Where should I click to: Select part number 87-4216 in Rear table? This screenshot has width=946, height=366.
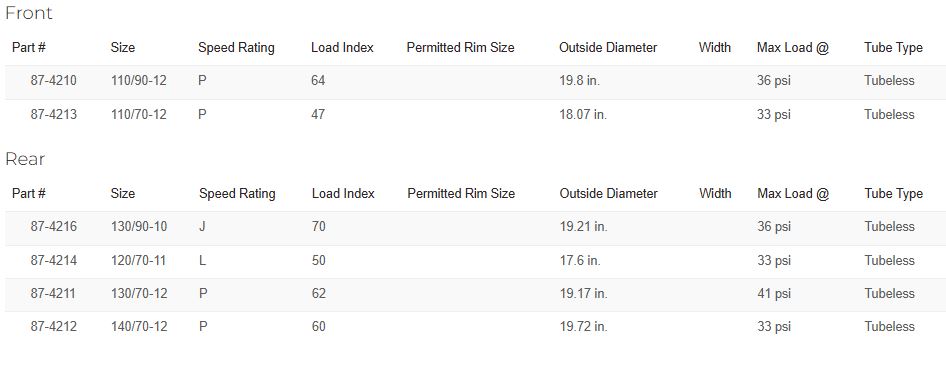pos(54,227)
